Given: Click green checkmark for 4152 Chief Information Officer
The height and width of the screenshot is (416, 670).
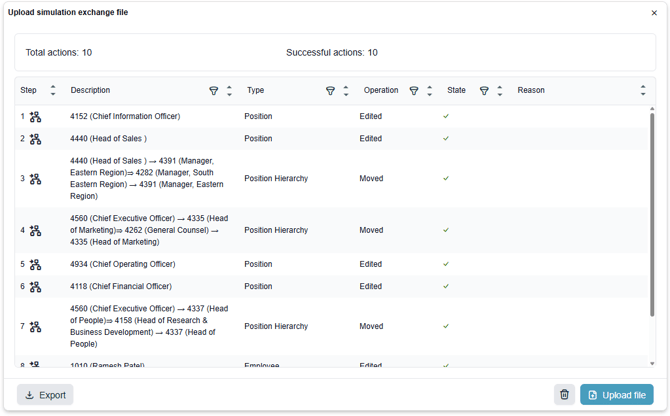Looking at the screenshot, I should coord(446,116).
